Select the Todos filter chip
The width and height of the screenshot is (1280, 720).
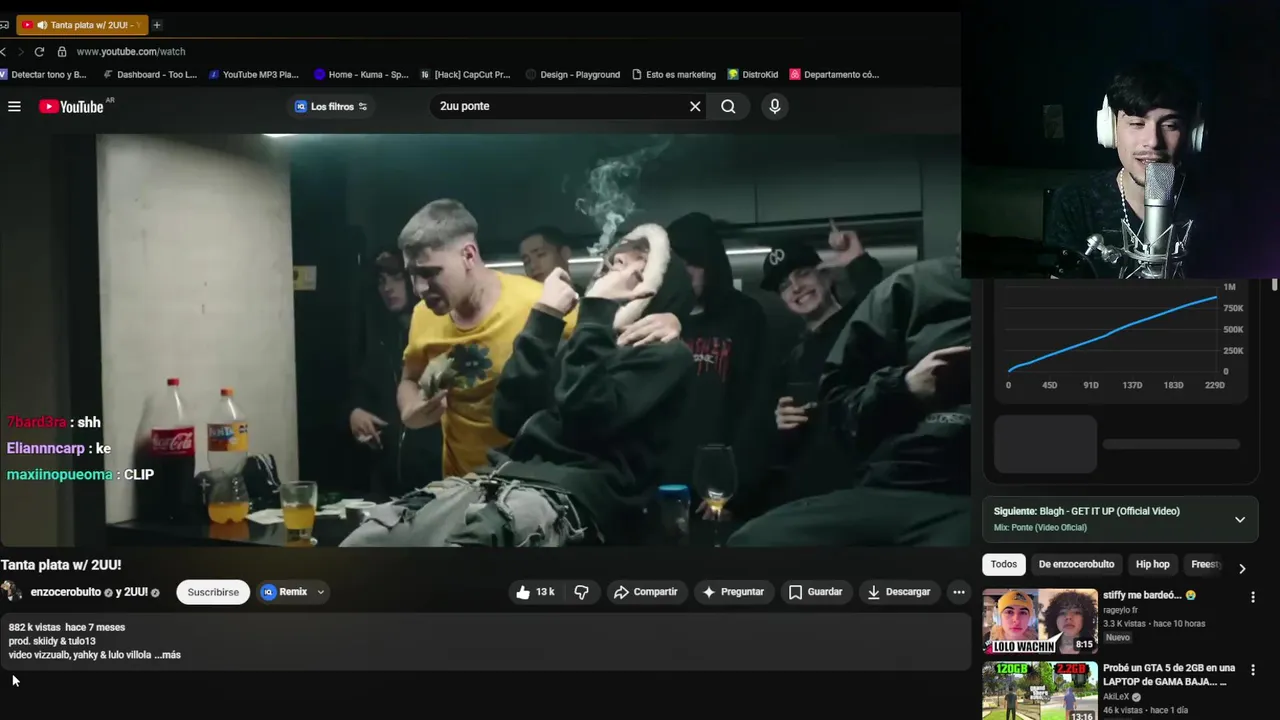pos(1004,564)
